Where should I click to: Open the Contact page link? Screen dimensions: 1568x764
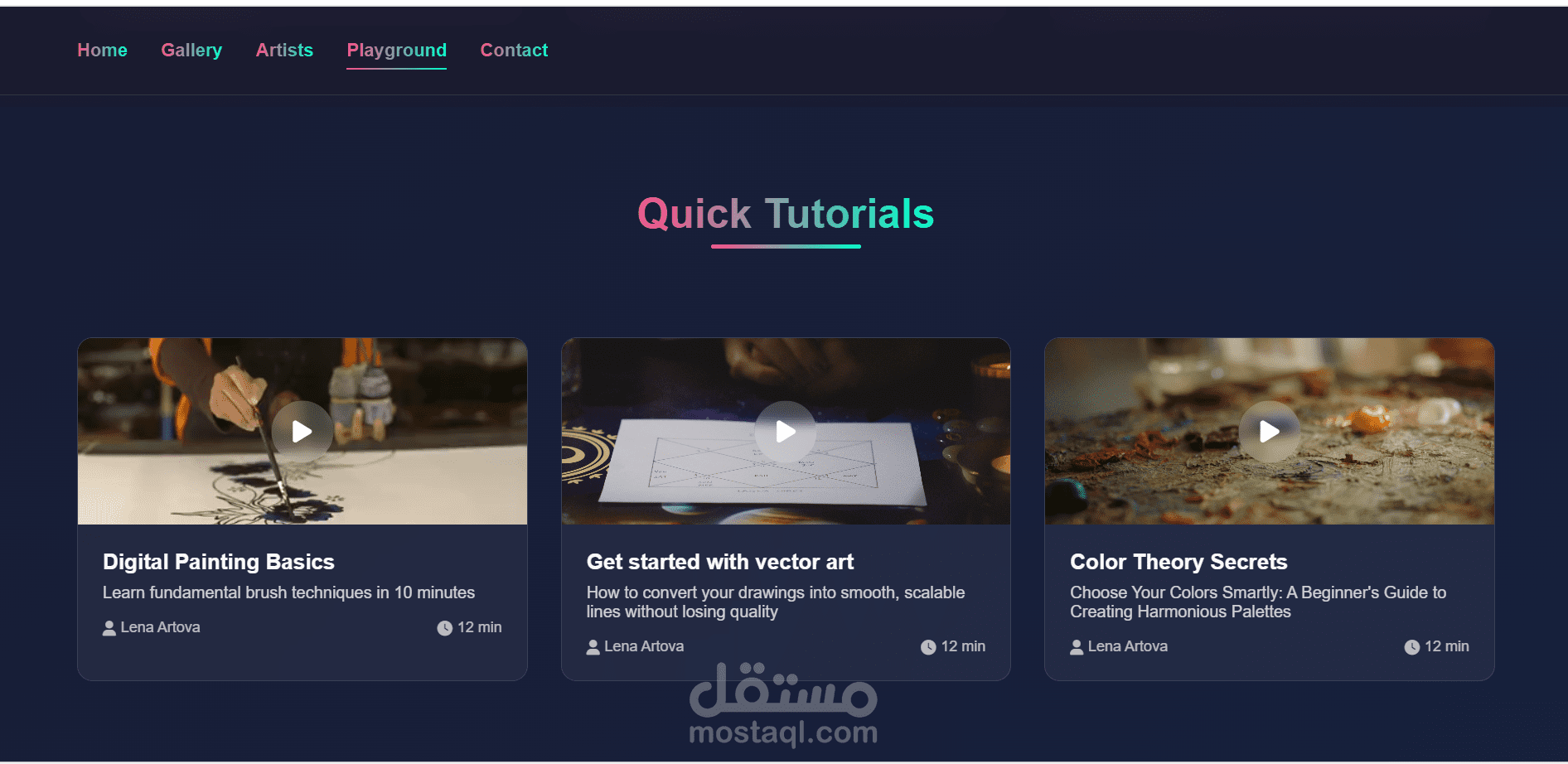tap(514, 51)
